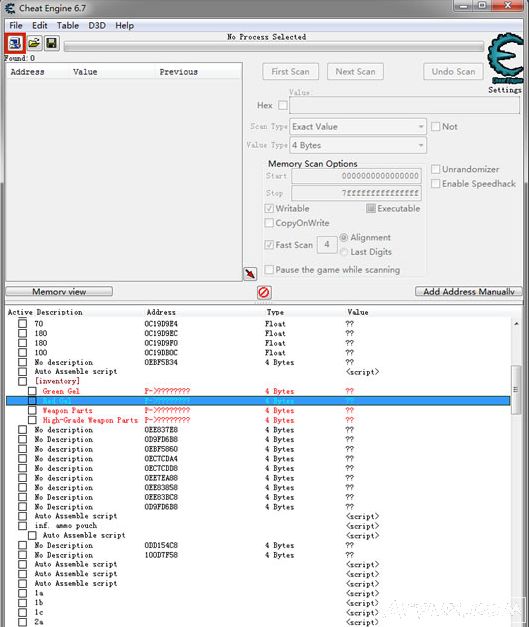The width and height of the screenshot is (529, 627).
Task: Toggle the CopyOnWrite checkbox
Action: [269, 223]
